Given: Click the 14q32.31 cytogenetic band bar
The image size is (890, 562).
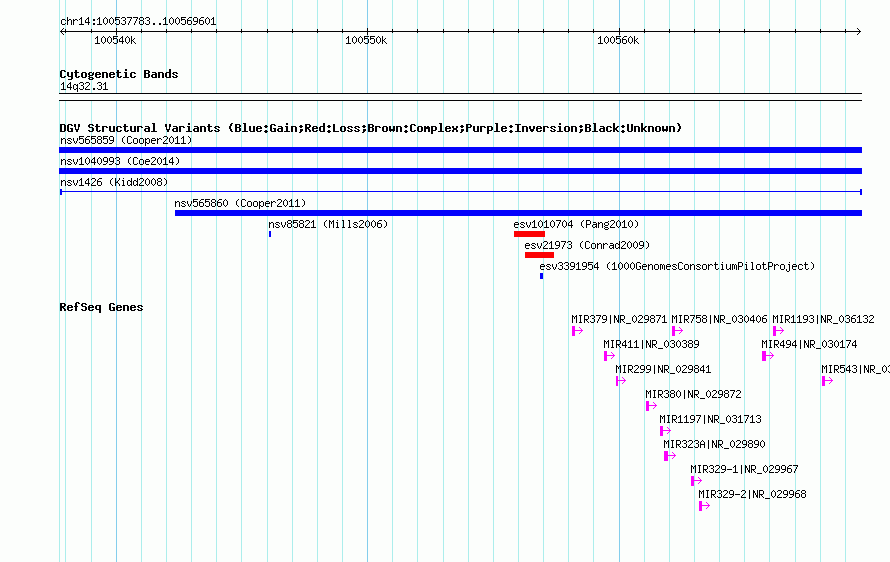Looking at the screenshot, I should pos(460,97).
